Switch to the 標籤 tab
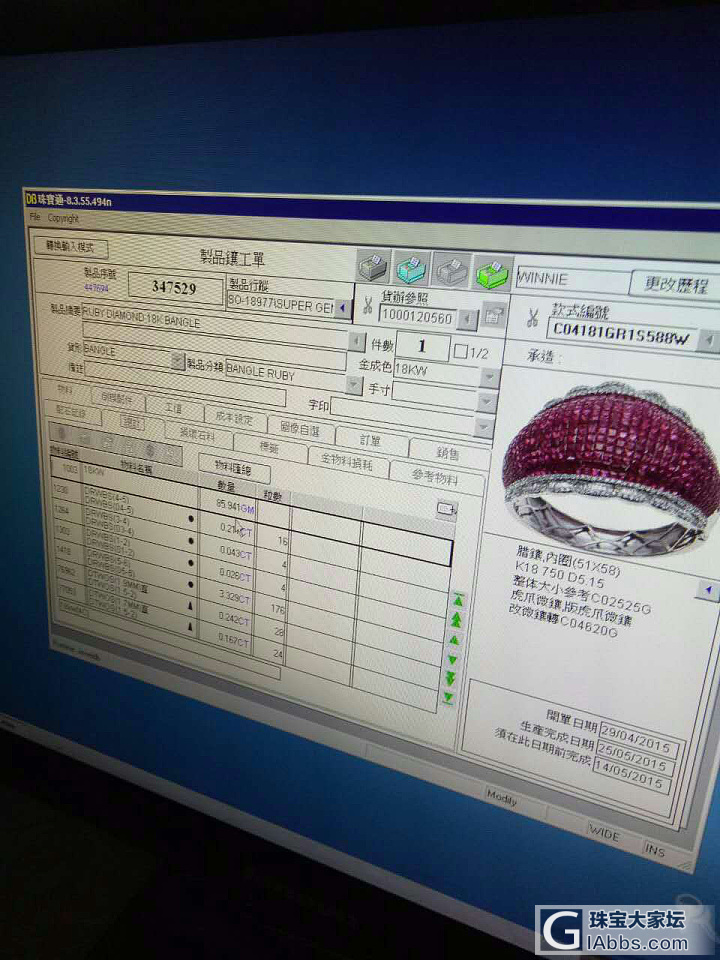Screen dimensions: 720x960 click(x=269, y=448)
